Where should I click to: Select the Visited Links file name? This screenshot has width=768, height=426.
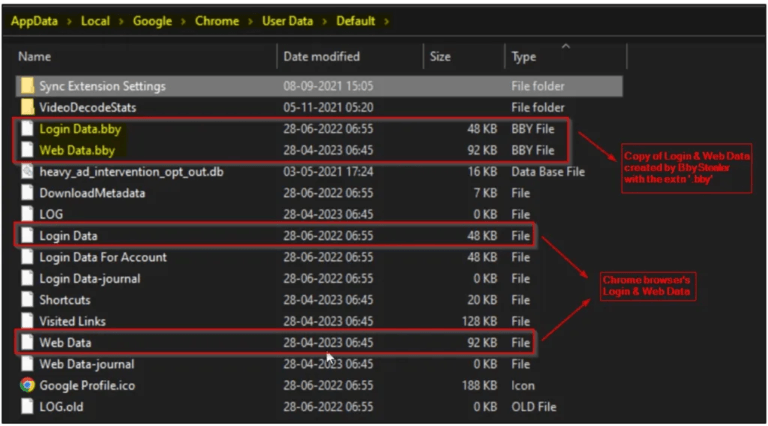point(72,321)
